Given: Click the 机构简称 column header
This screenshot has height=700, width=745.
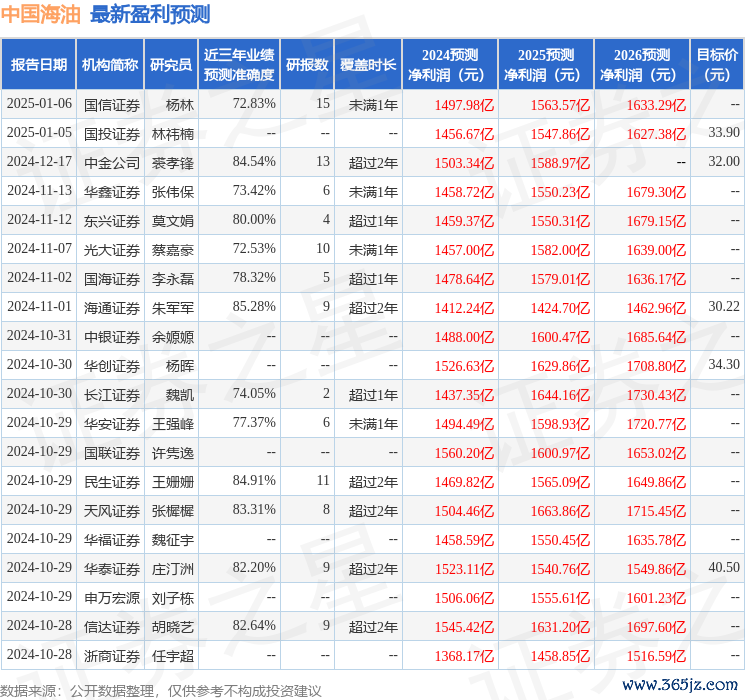Looking at the screenshot, I should pos(110,65).
